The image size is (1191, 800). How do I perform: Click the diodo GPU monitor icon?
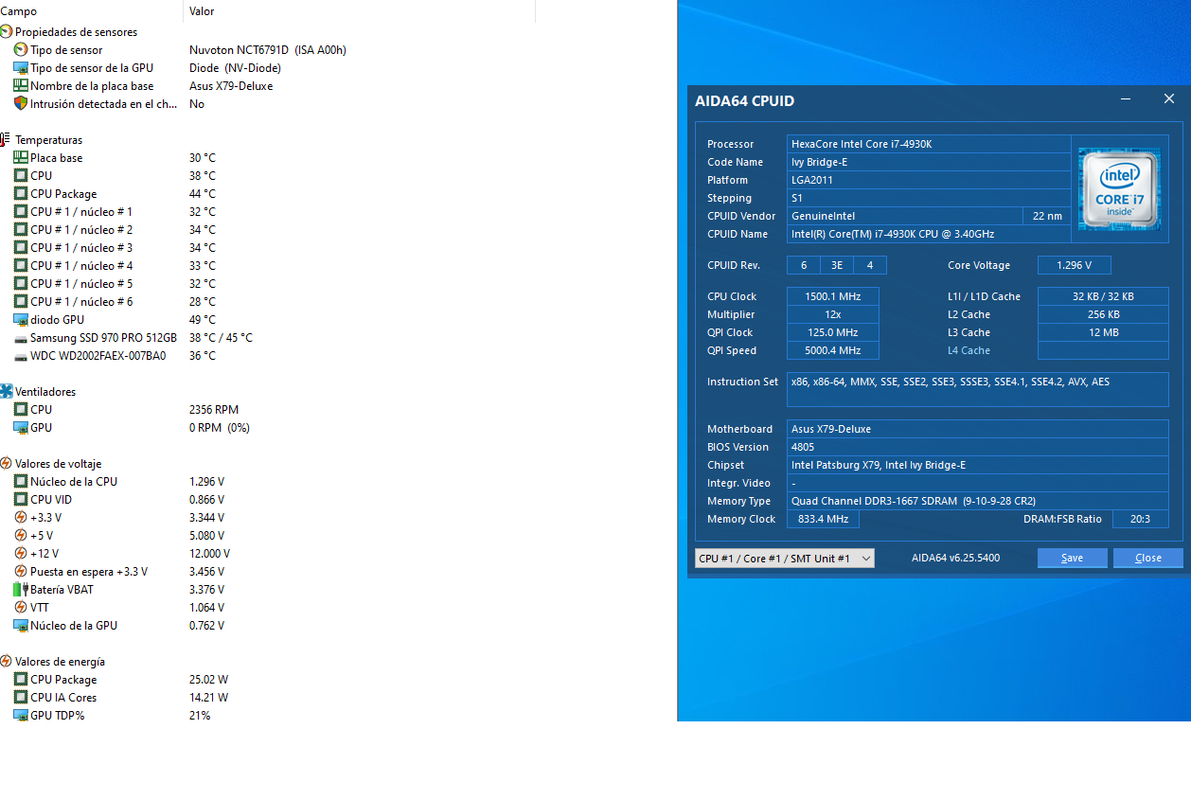[21, 320]
